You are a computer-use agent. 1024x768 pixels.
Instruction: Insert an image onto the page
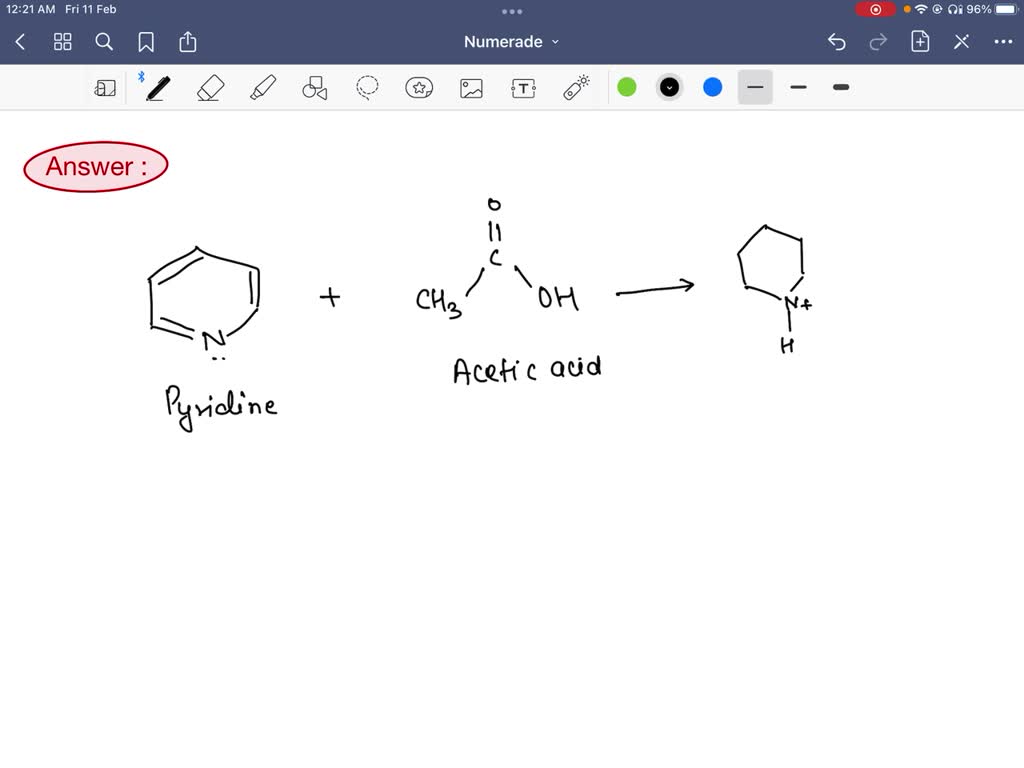(471, 87)
